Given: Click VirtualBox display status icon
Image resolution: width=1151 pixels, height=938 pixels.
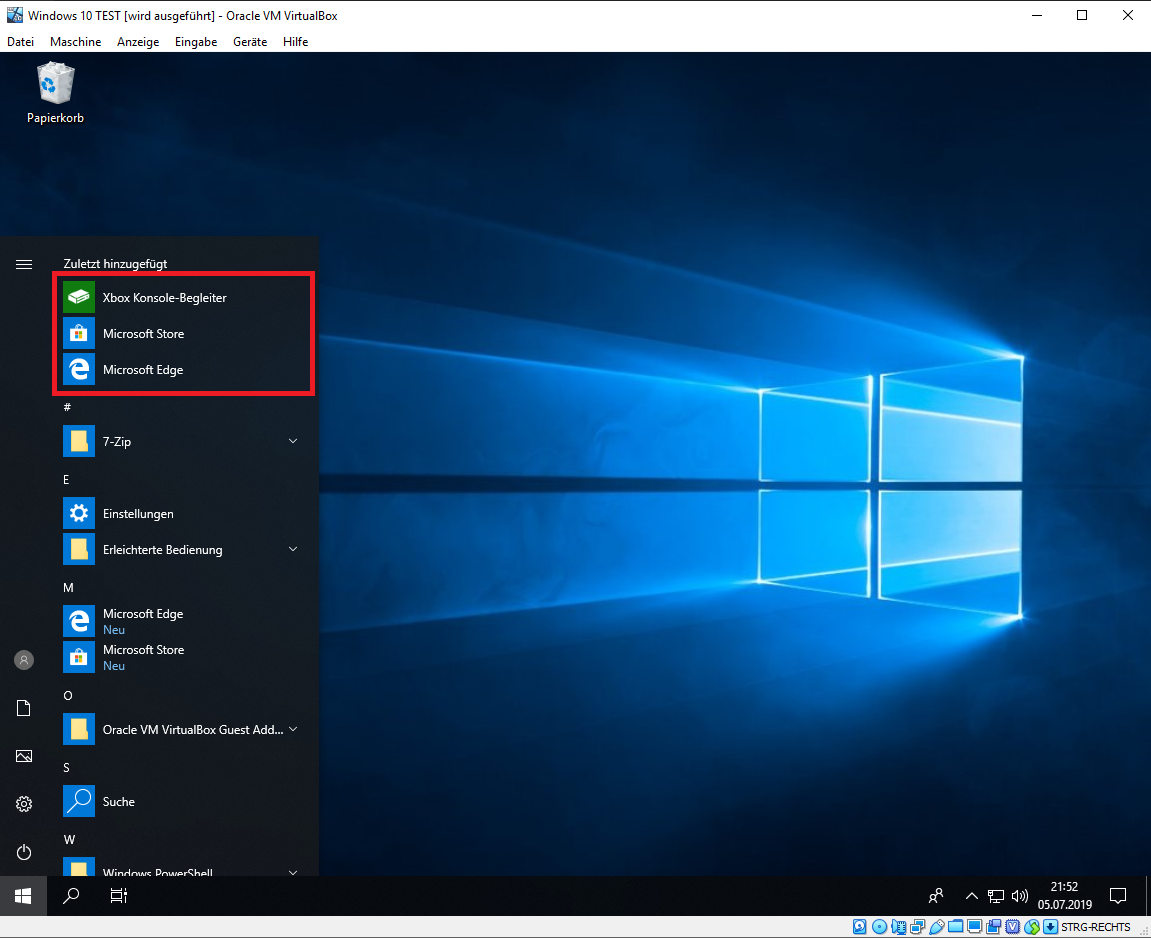Looking at the screenshot, I should [975, 926].
